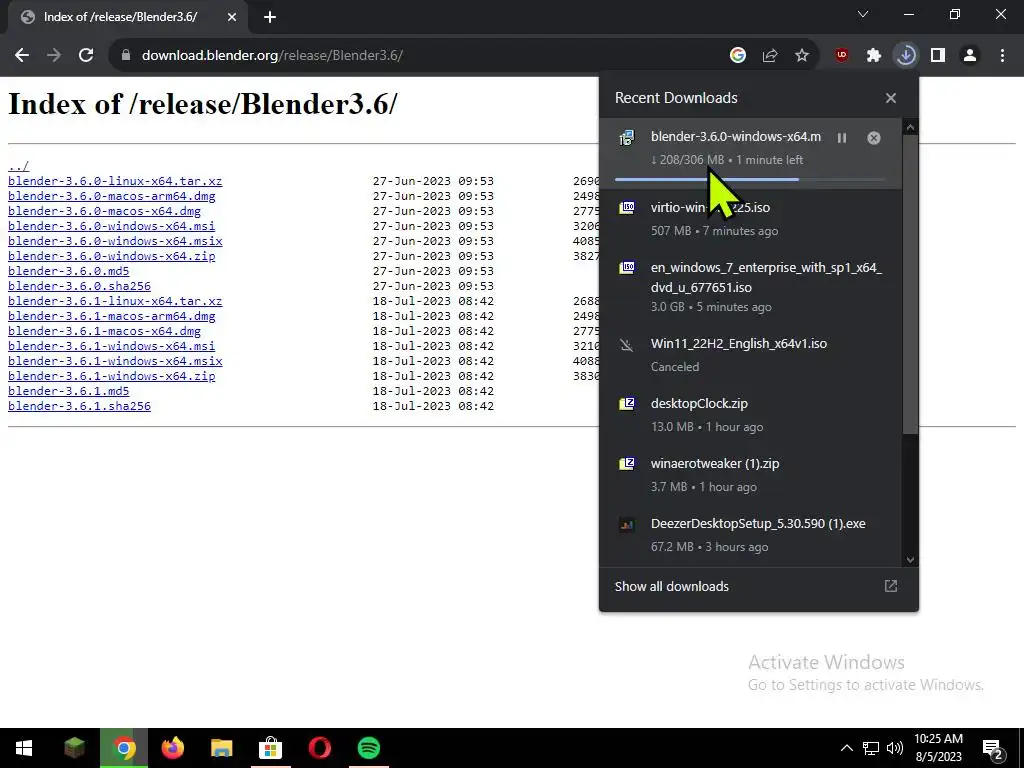This screenshot has height=768, width=1024.
Task: Download blender-3.6.0-macos-arm64.dmg
Action: coord(112,196)
